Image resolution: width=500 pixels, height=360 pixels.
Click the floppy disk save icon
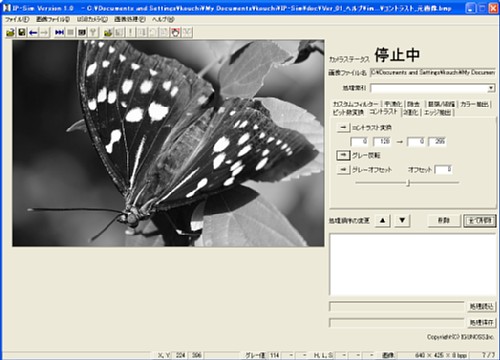coord(22,32)
